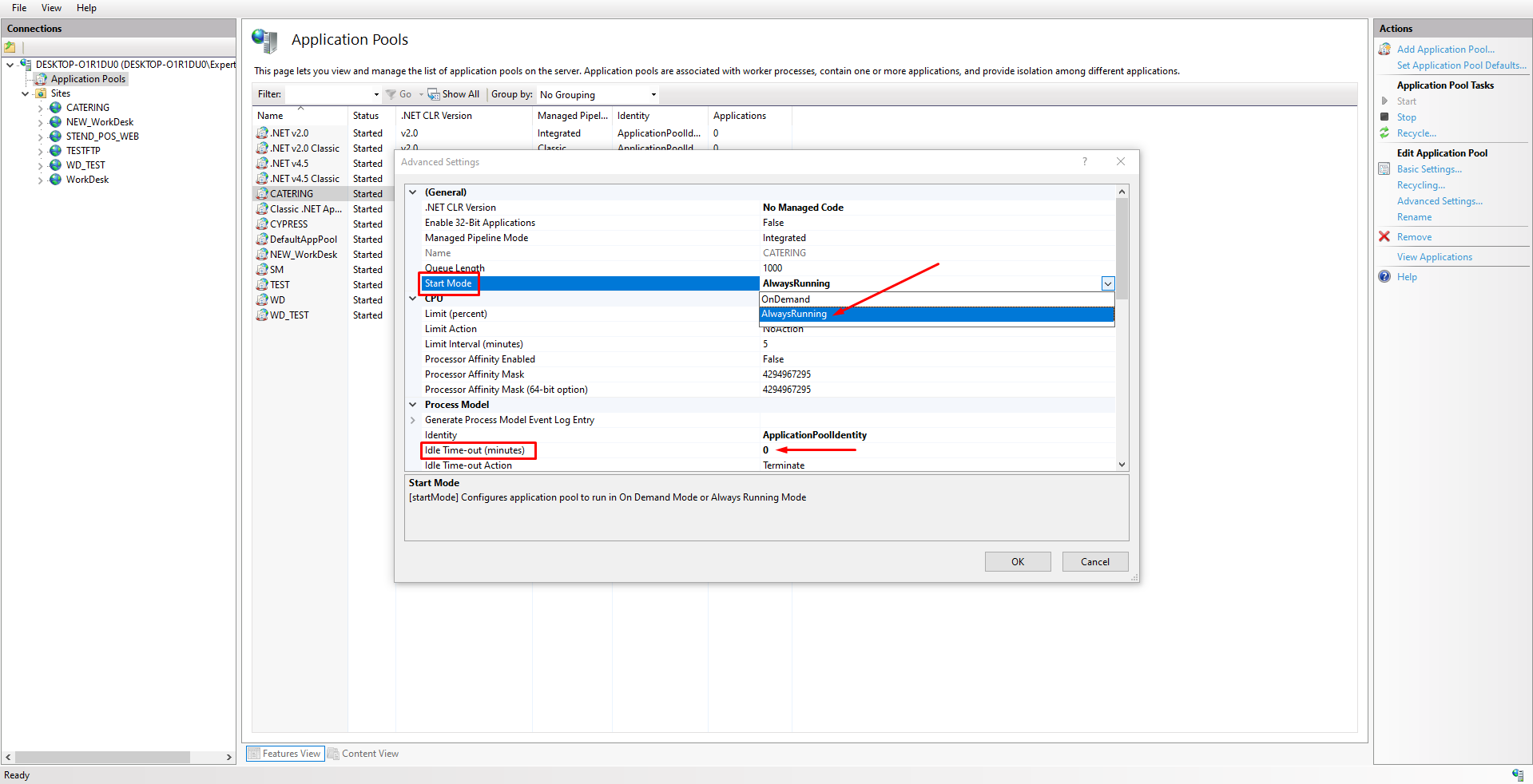Click the red Remove X icon

pyautogui.click(x=1384, y=237)
